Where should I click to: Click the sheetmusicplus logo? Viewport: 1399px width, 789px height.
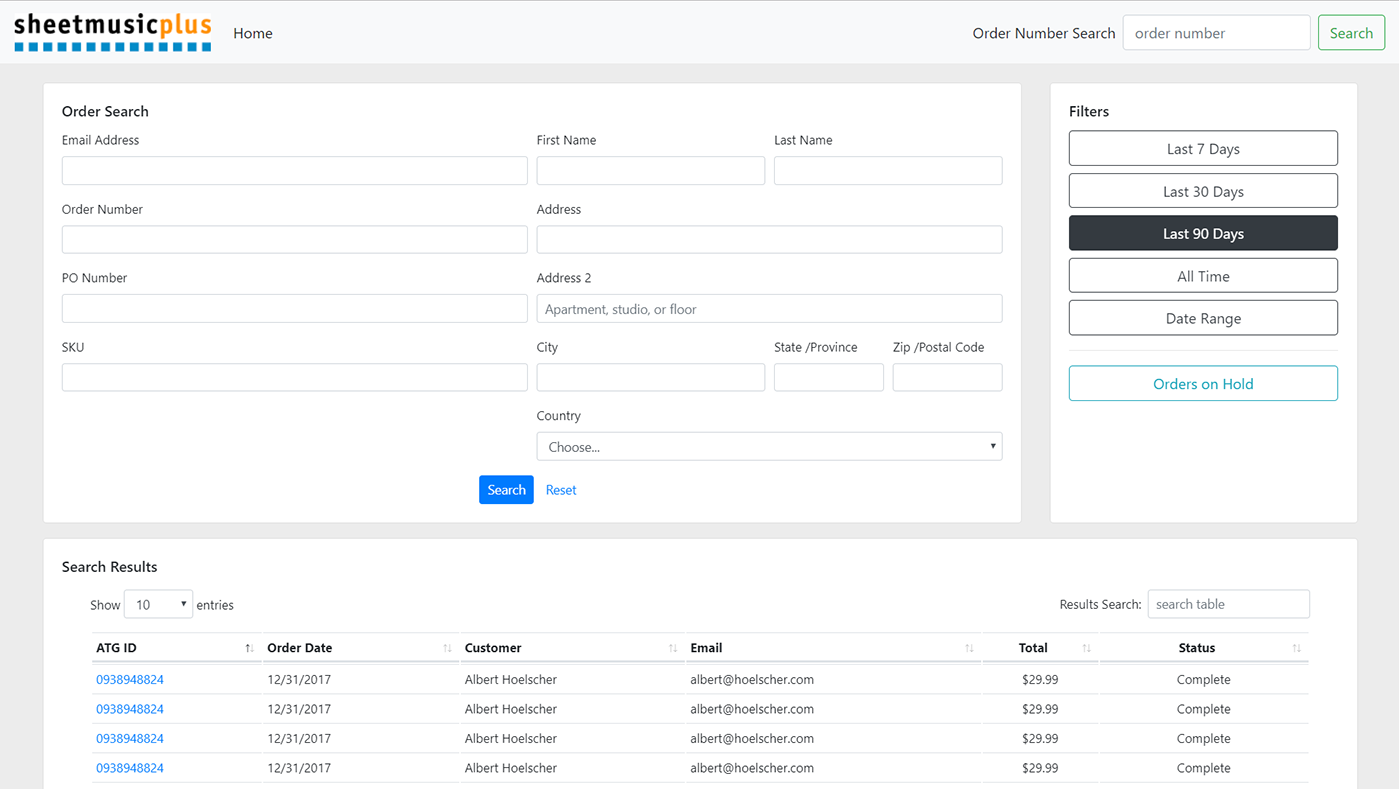(113, 33)
